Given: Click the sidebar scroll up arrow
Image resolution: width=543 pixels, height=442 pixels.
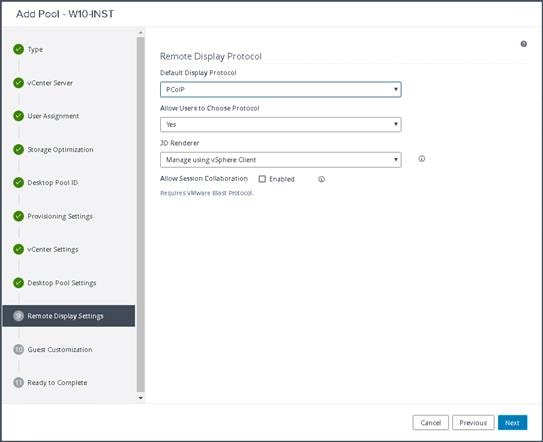Looking at the screenshot, I should (x=140, y=33).
